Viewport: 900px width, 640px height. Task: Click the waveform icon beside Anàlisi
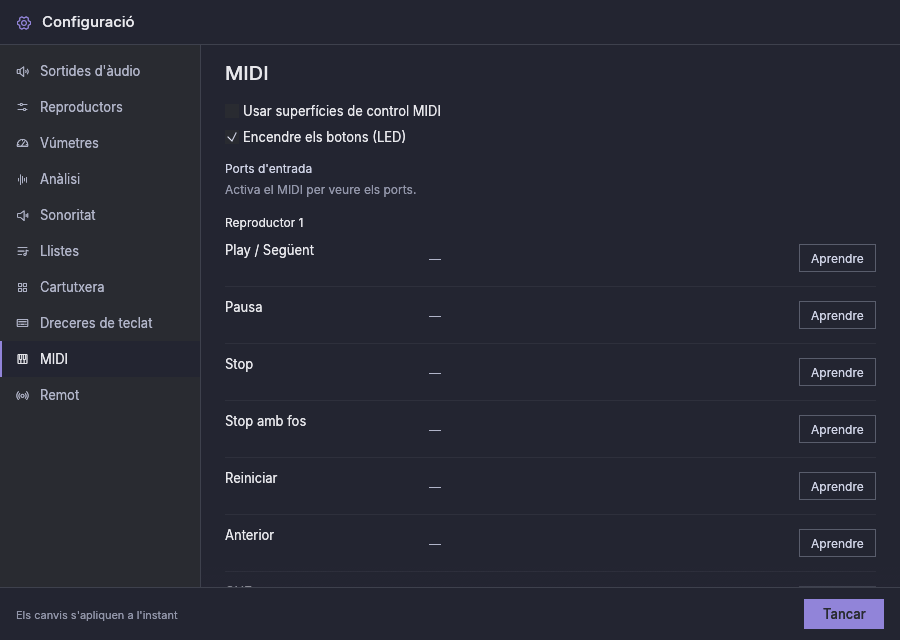(22, 180)
